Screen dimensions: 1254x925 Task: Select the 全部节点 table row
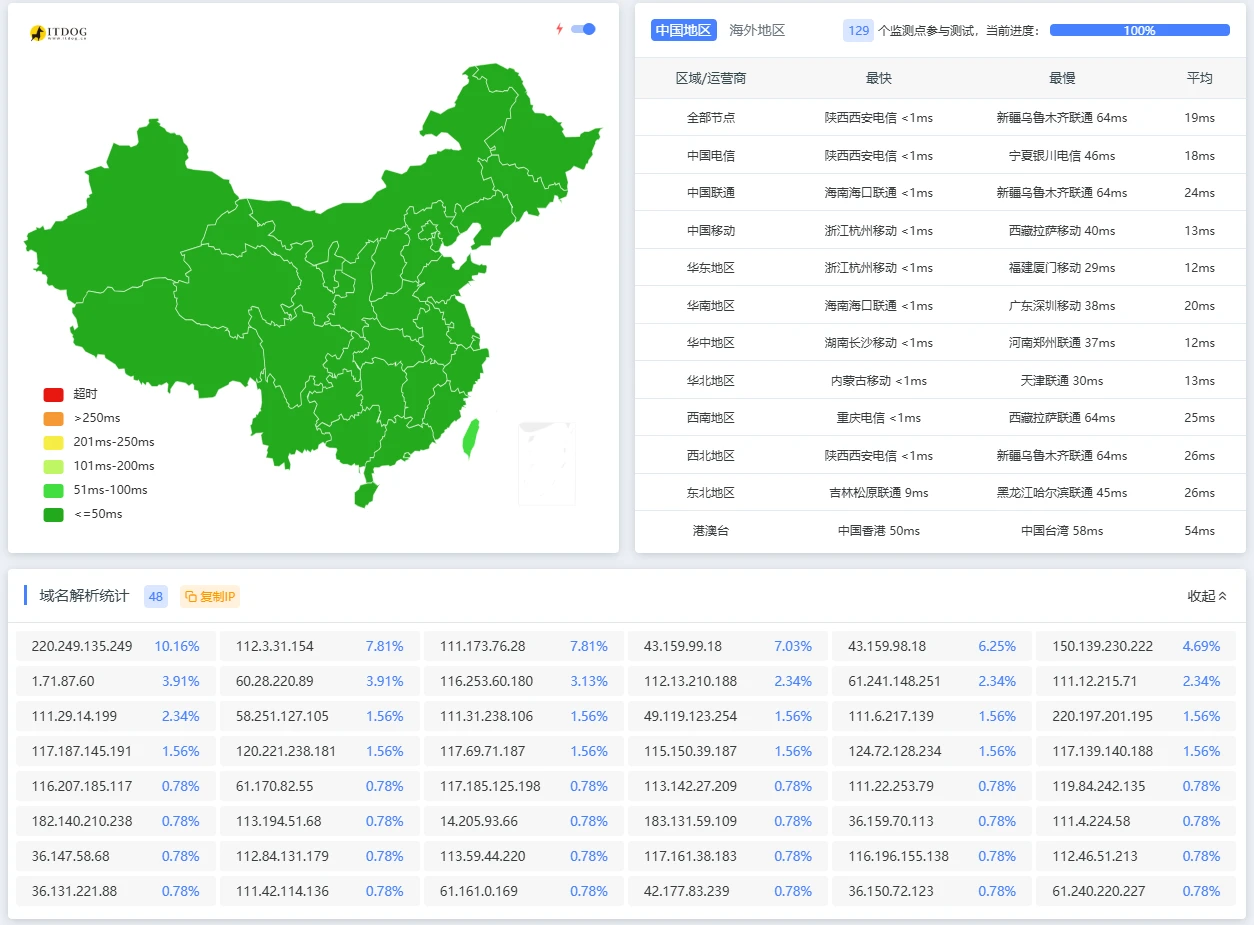pyautogui.click(x=940, y=117)
